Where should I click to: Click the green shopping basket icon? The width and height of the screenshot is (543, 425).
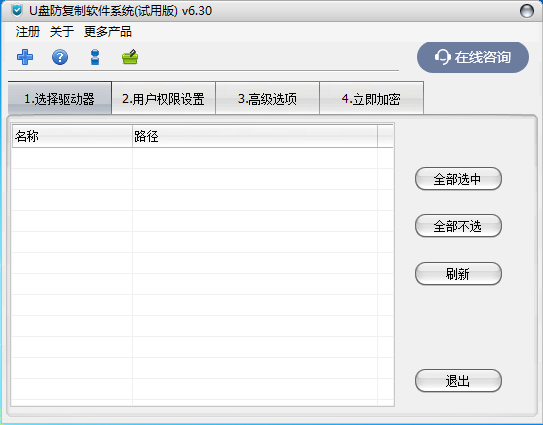pyautogui.click(x=130, y=57)
